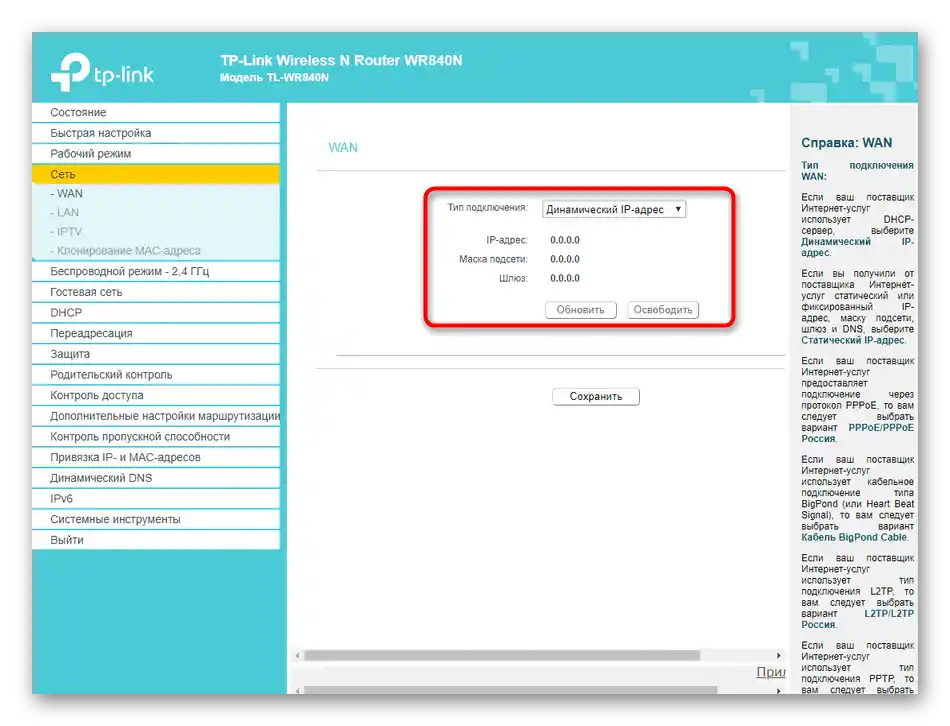Click the WAN page heading
The height and width of the screenshot is (726, 950).
[343, 147]
